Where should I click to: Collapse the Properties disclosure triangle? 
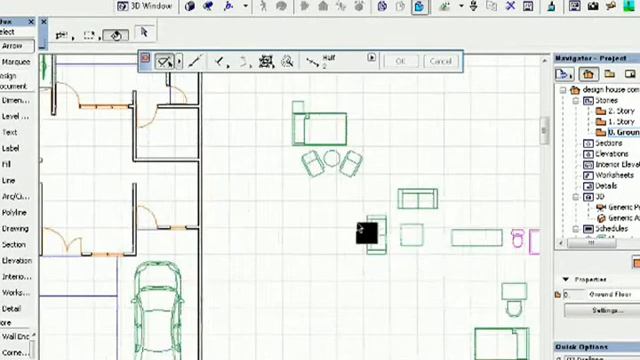[x=566, y=280]
